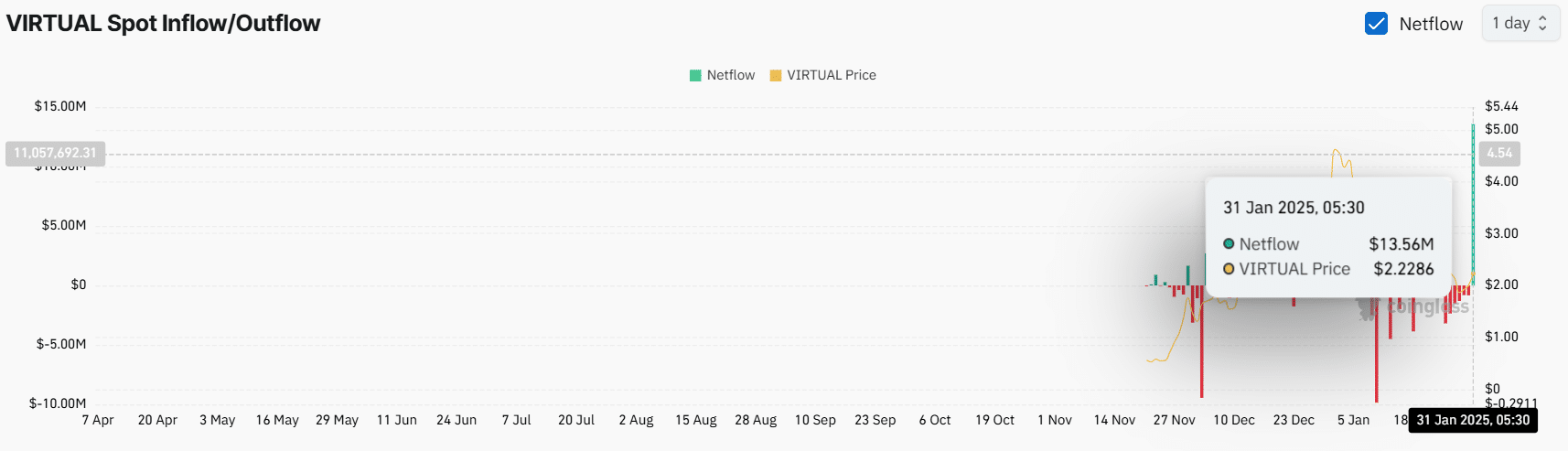Click the $5.44 label on the right axis

1501,106
